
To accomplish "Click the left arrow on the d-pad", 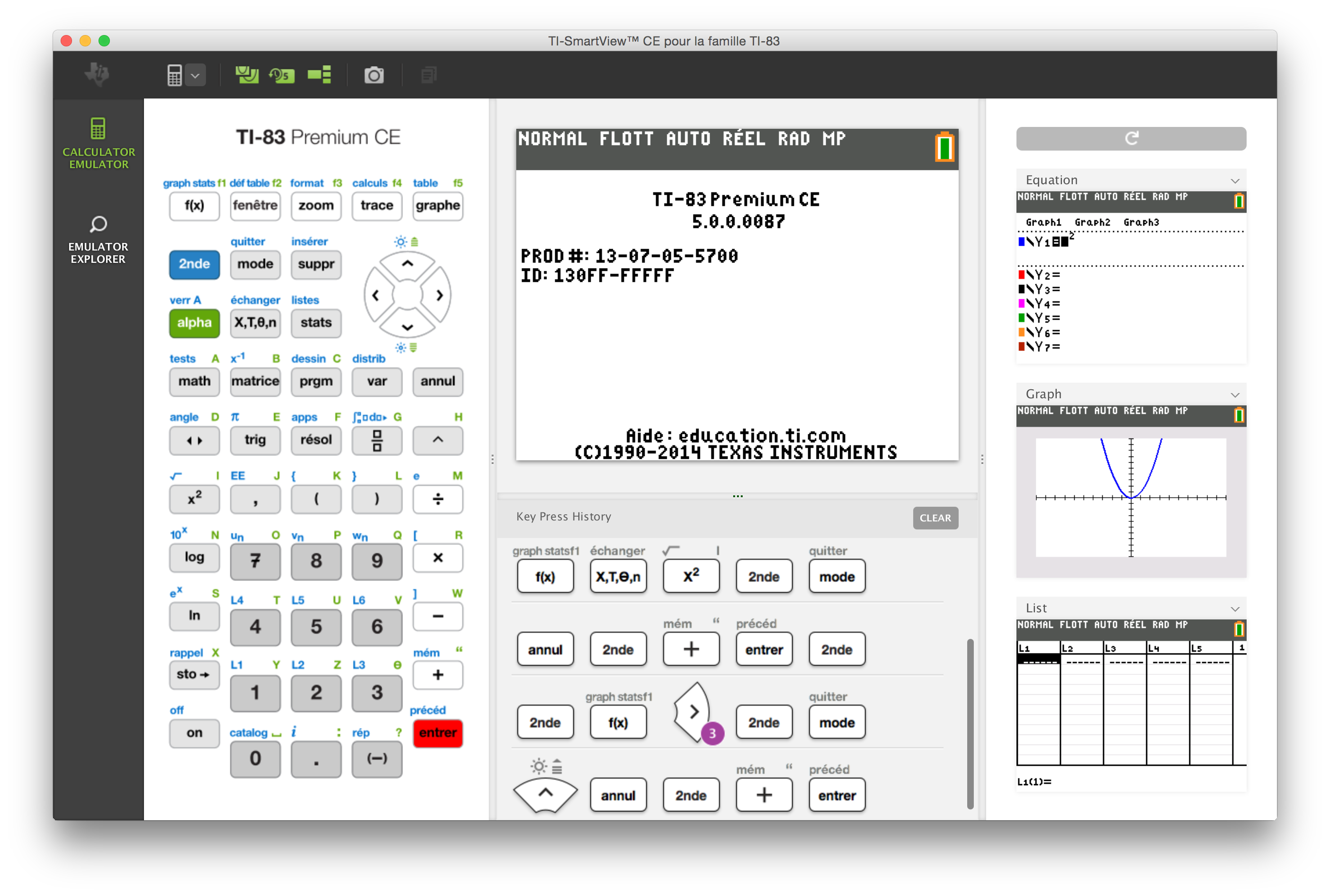I will click(x=376, y=296).
